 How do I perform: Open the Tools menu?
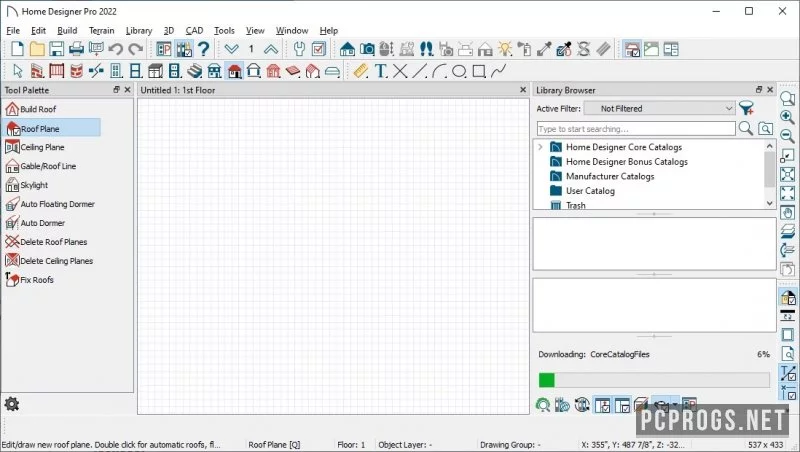224,31
